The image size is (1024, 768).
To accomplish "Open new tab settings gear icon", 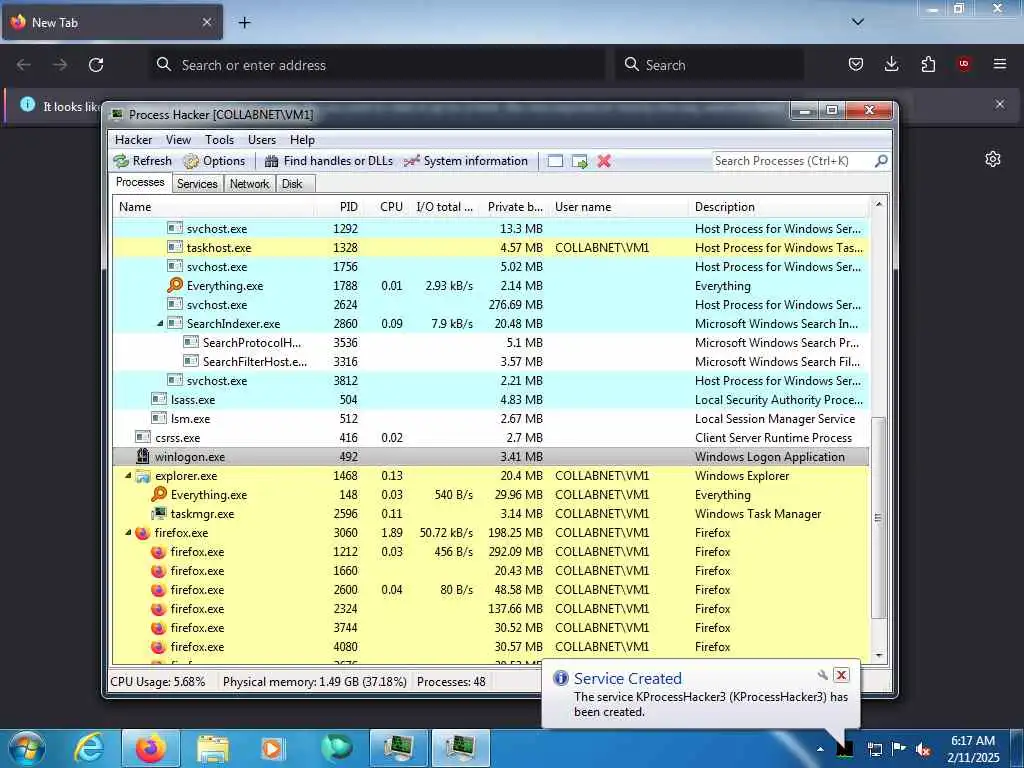I will point(993,159).
